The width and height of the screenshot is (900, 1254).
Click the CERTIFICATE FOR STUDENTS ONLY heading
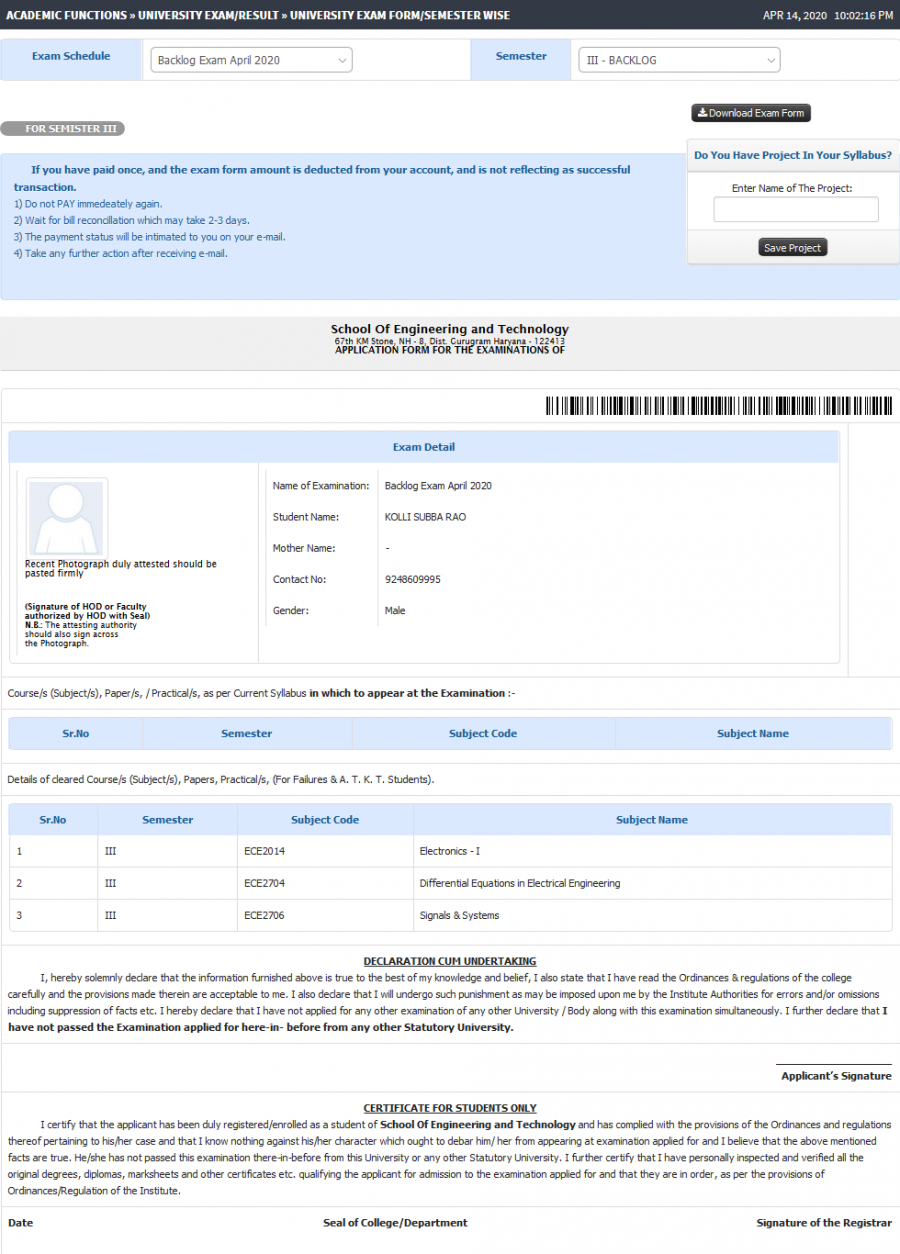(x=450, y=1108)
